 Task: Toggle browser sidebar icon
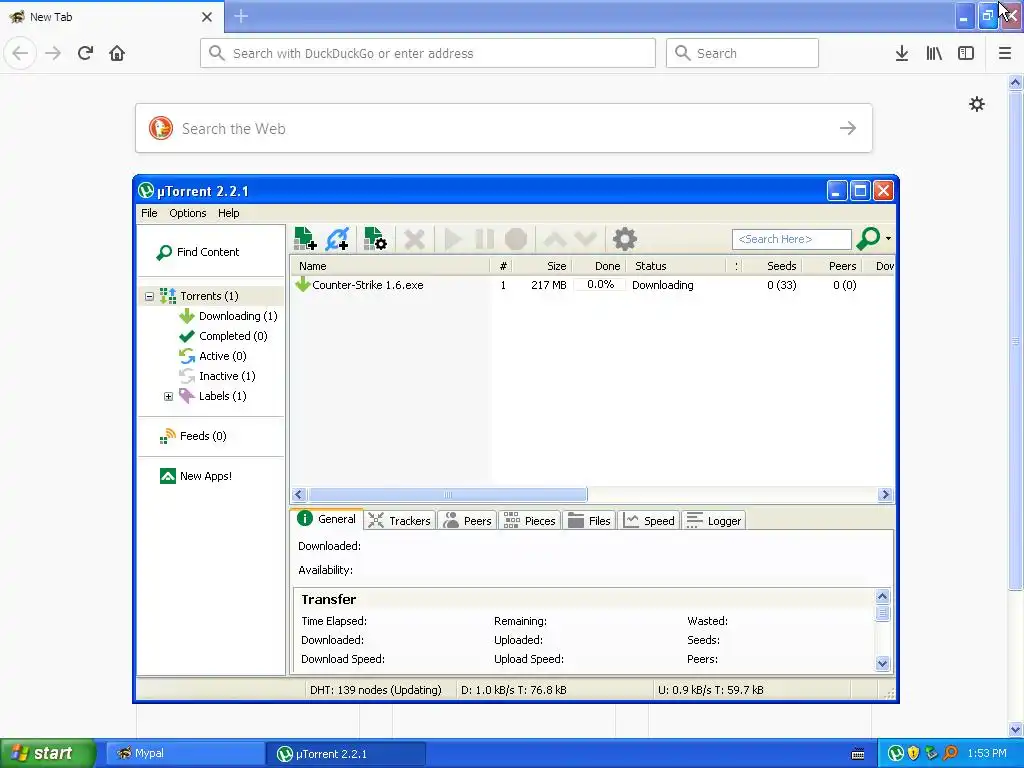pyautogui.click(x=966, y=53)
